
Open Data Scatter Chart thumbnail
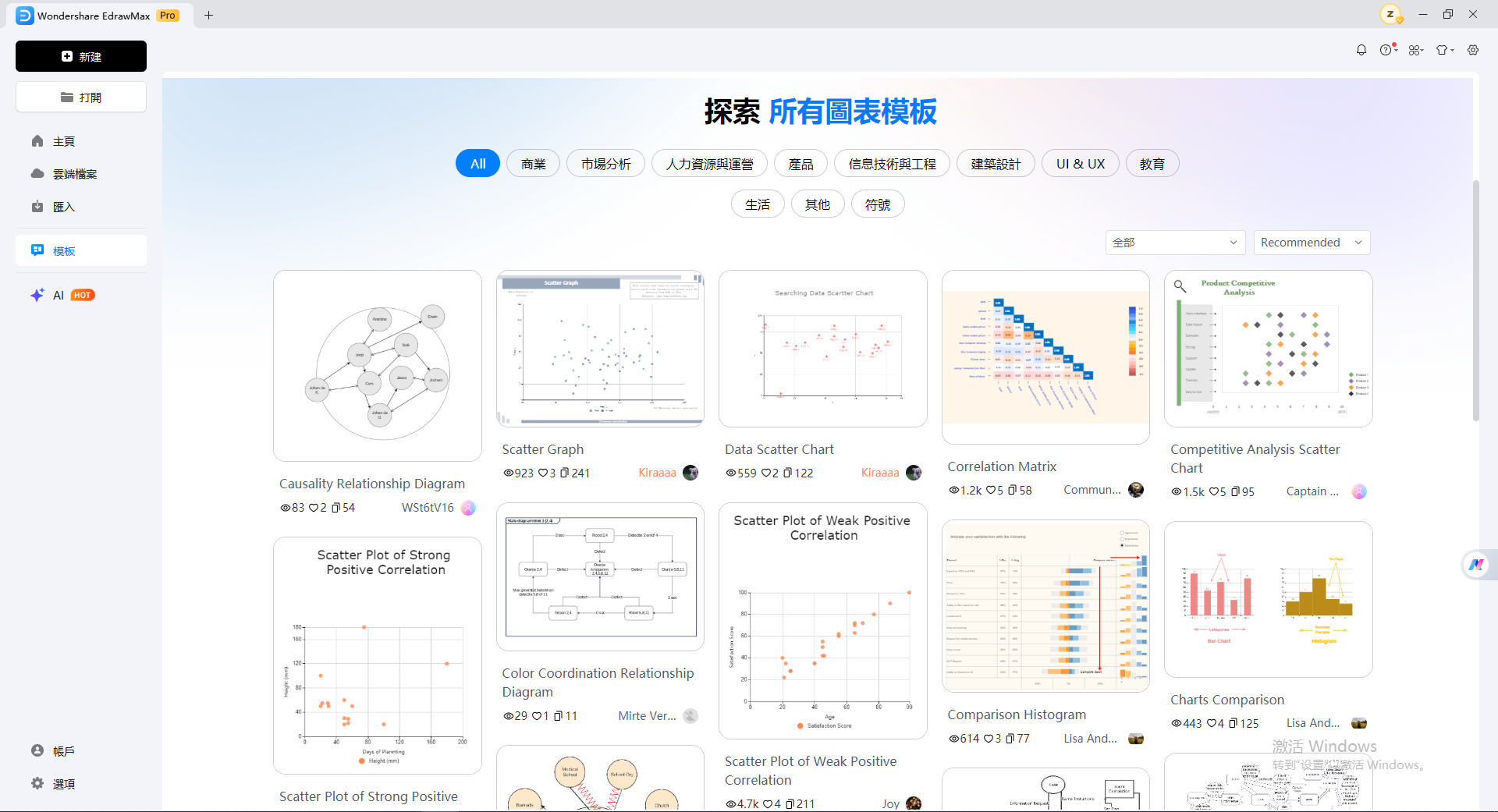[x=823, y=349]
